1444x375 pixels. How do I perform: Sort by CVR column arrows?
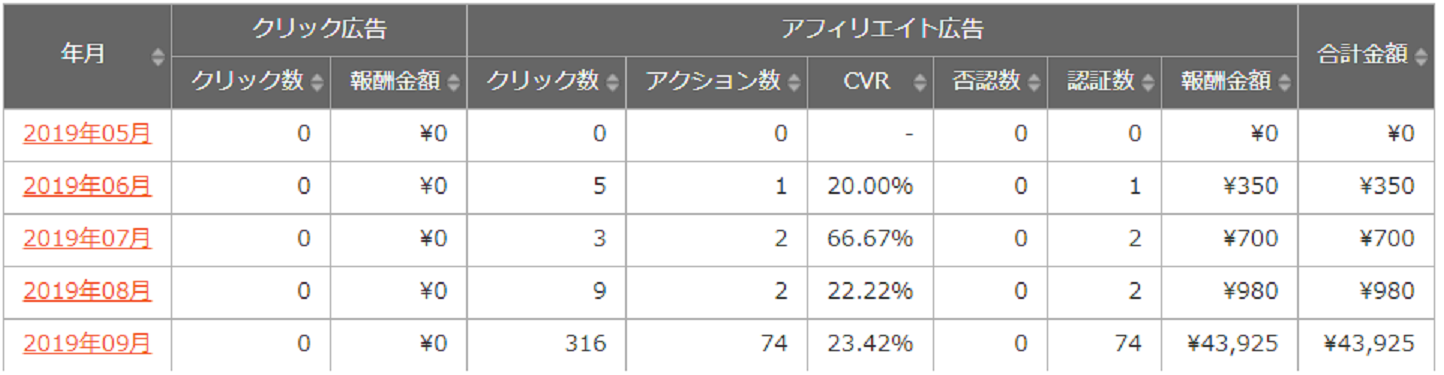(920, 83)
